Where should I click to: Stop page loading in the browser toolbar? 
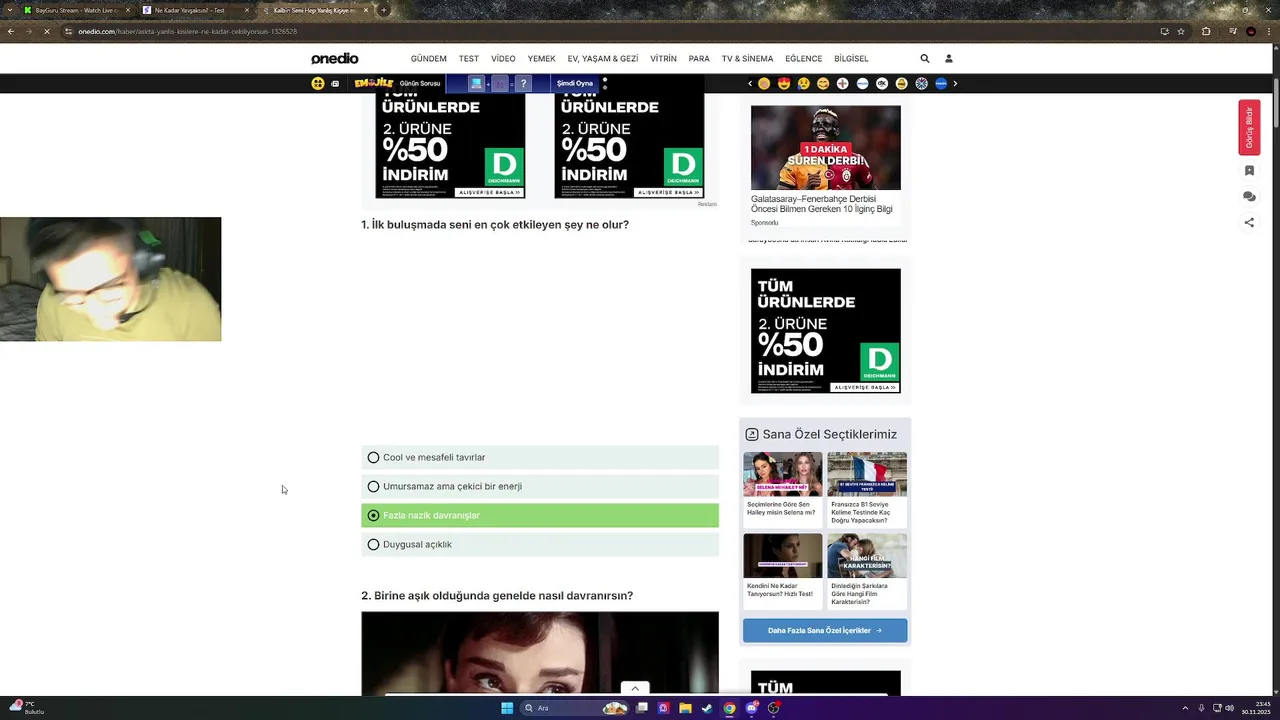[46, 32]
